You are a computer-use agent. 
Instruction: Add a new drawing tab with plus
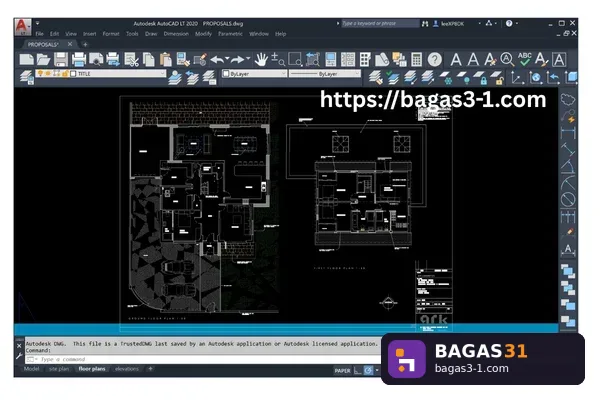[x=85, y=44]
